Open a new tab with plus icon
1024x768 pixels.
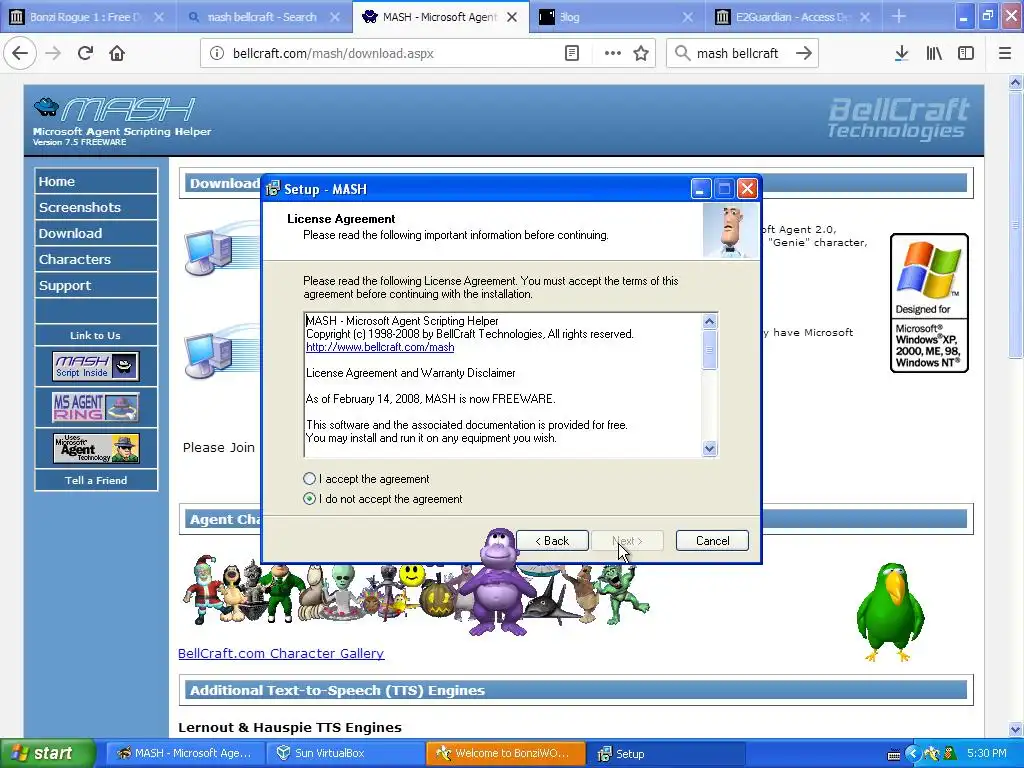coord(899,16)
